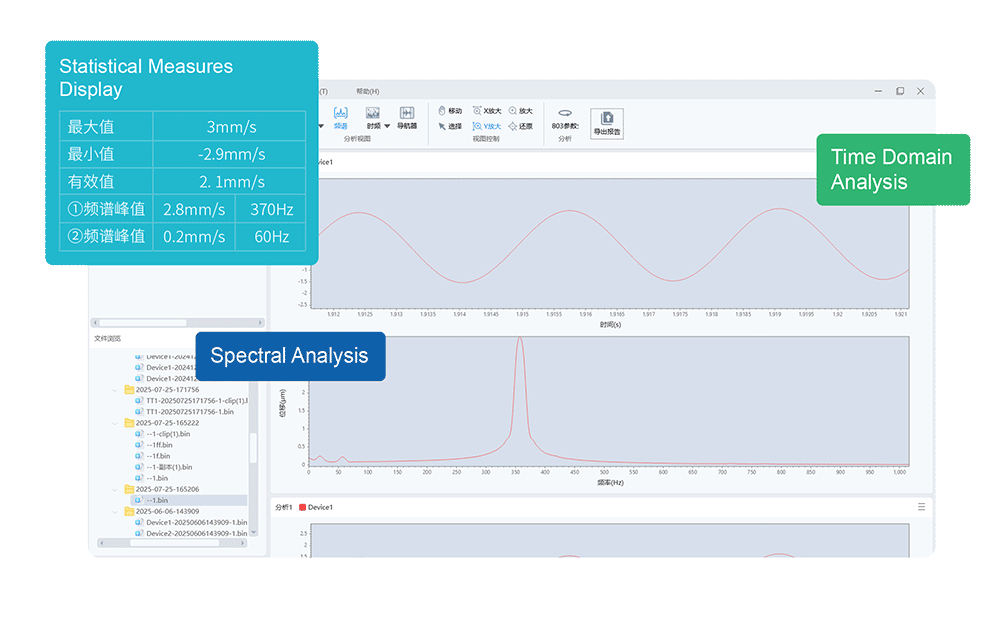The image size is (1000, 618).
Task: Open the 导航器 navigator tool
Action: (407, 117)
